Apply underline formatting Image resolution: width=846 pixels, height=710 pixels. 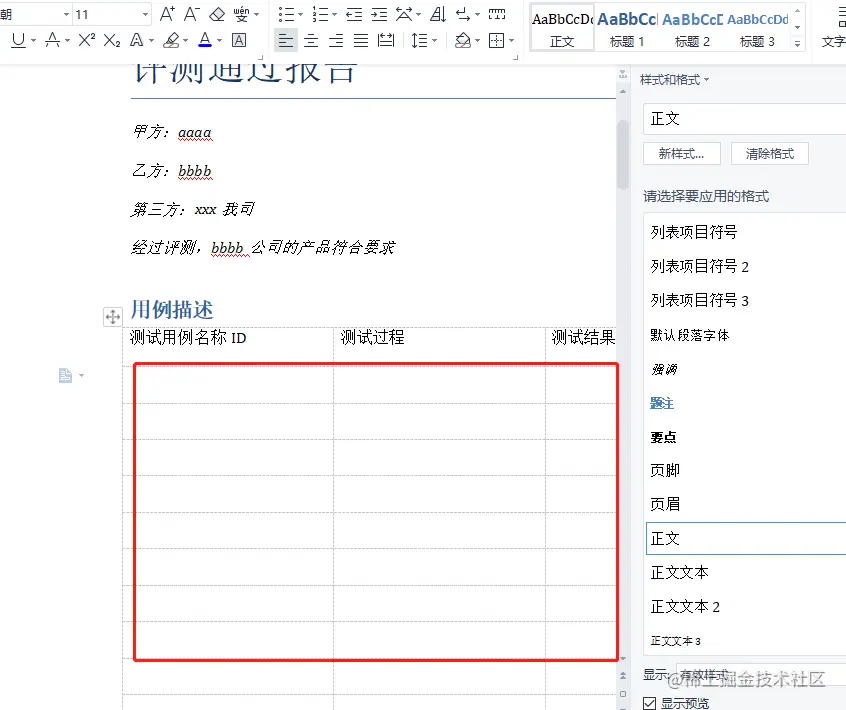pos(18,40)
